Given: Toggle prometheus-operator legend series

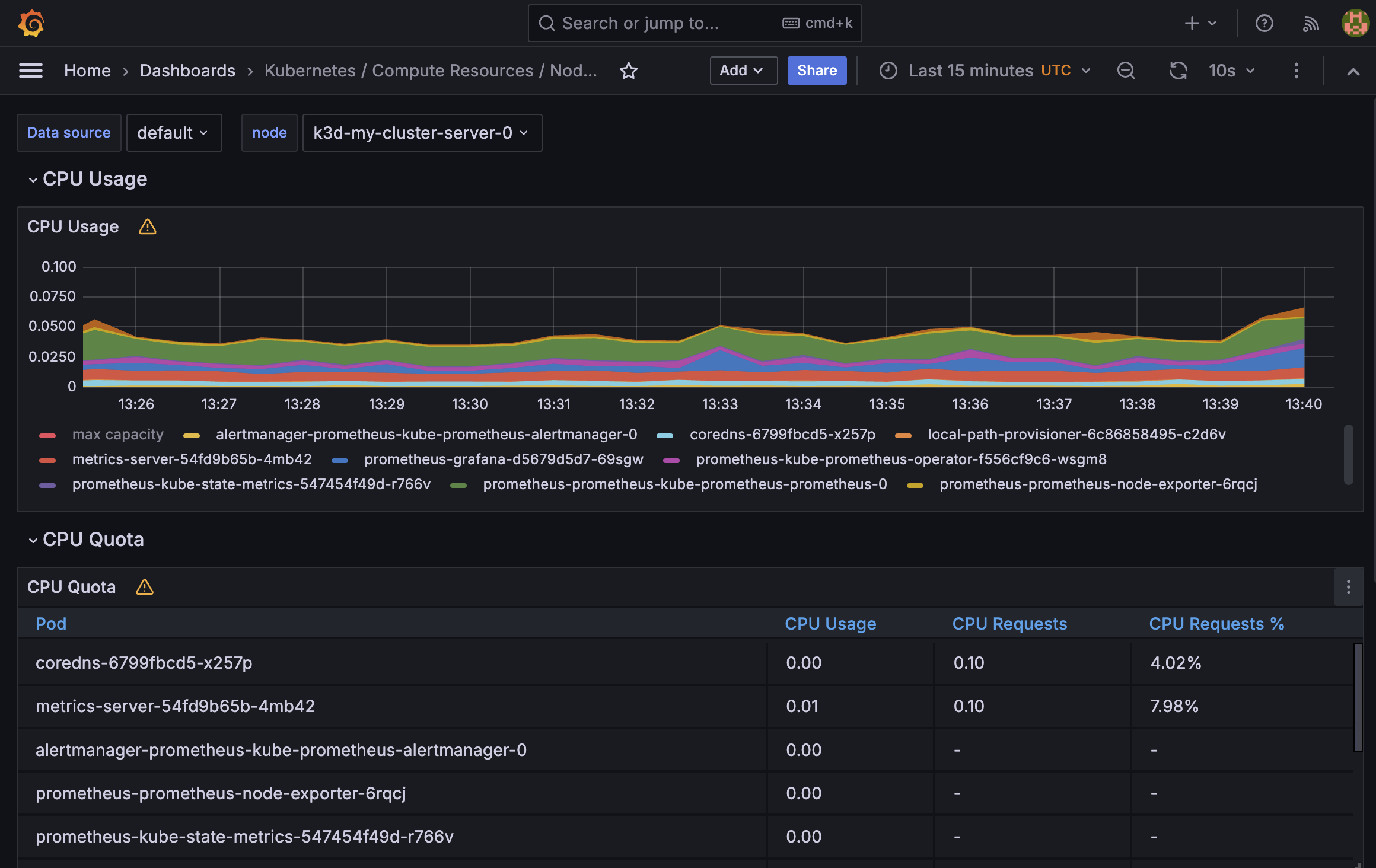Looking at the screenshot, I should pos(901,459).
